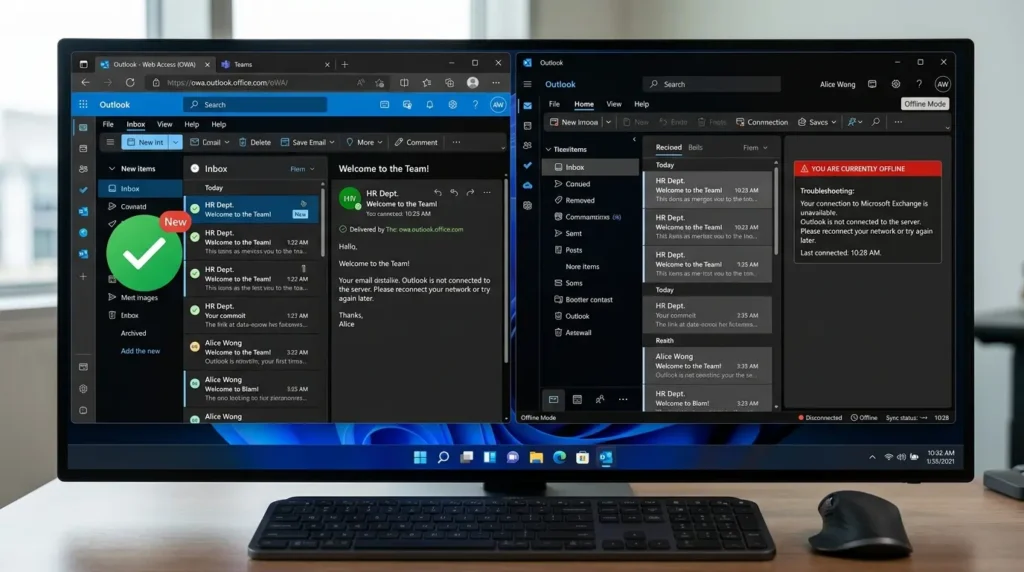Image resolution: width=1024 pixels, height=572 pixels.
Task: Expand the New Int split-button arrow
Action: [x=175, y=142]
